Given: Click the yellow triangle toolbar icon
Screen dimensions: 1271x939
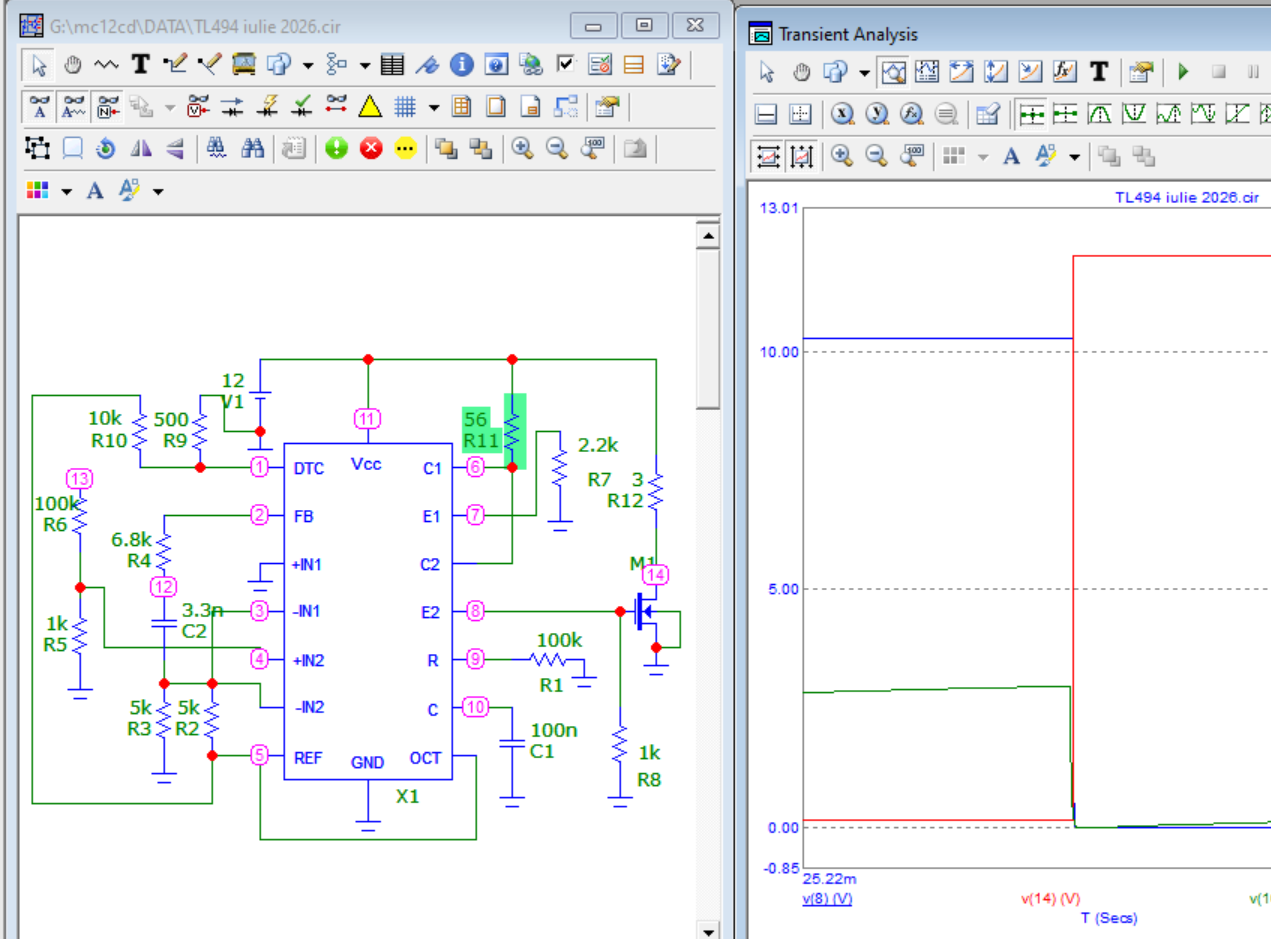Looking at the screenshot, I should coord(370,107).
